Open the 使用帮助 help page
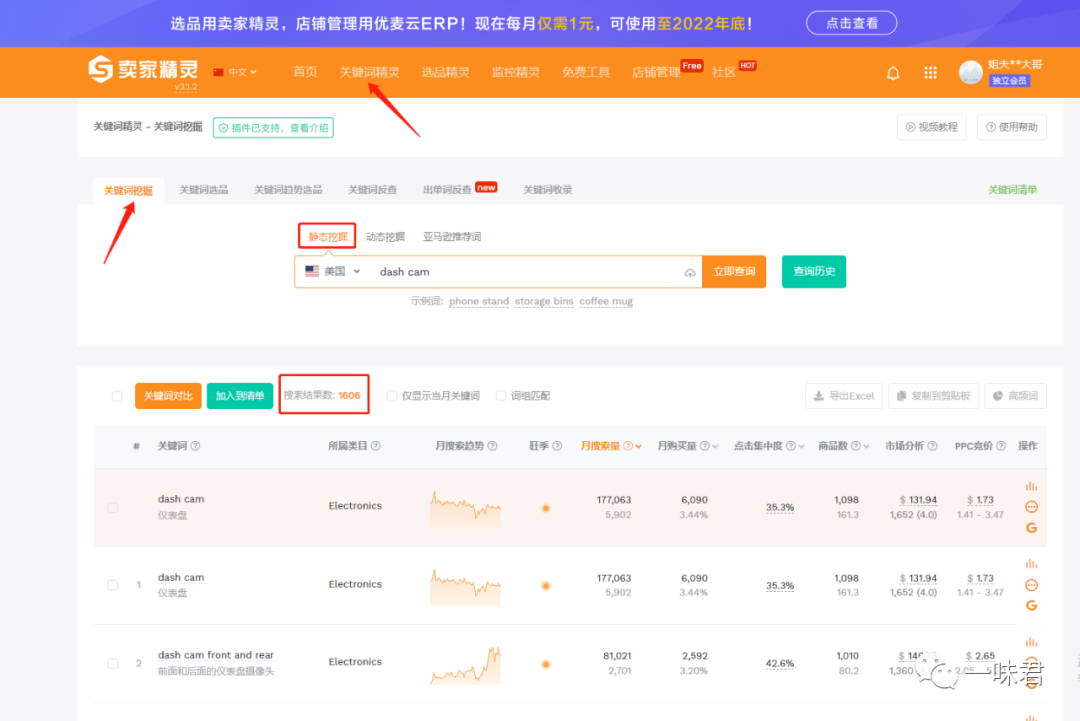The width and height of the screenshot is (1080, 721). 1012,127
